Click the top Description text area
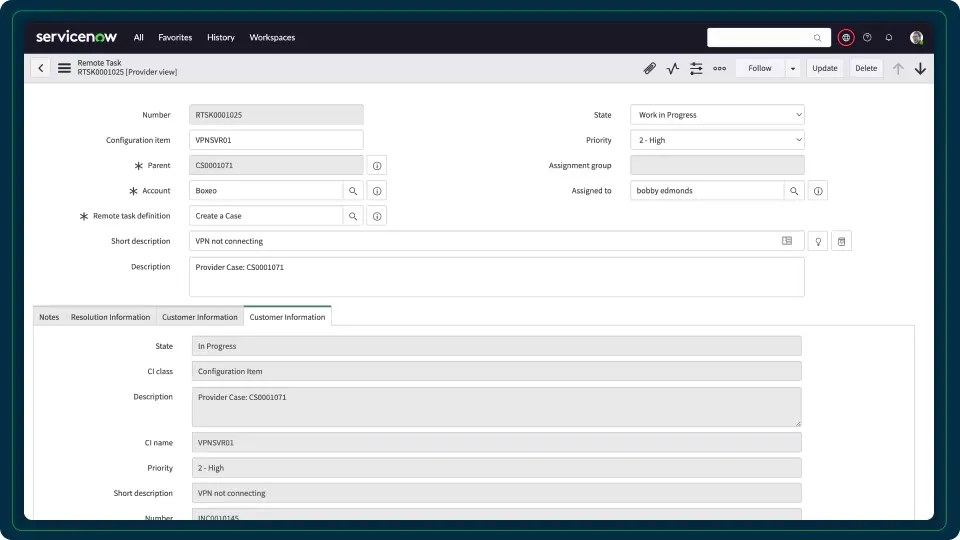Viewport: 960px width, 540px height. tap(497, 277)
